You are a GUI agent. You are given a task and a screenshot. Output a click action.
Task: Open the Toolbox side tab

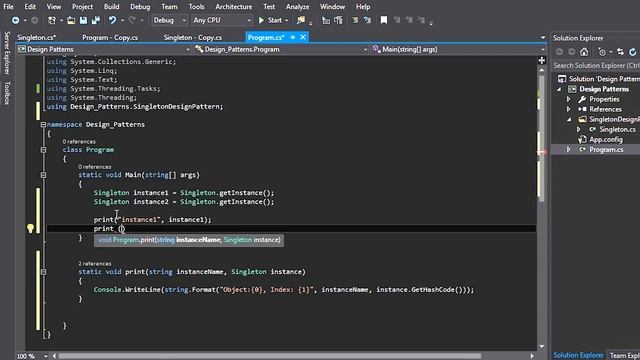[x=7, y=93]
